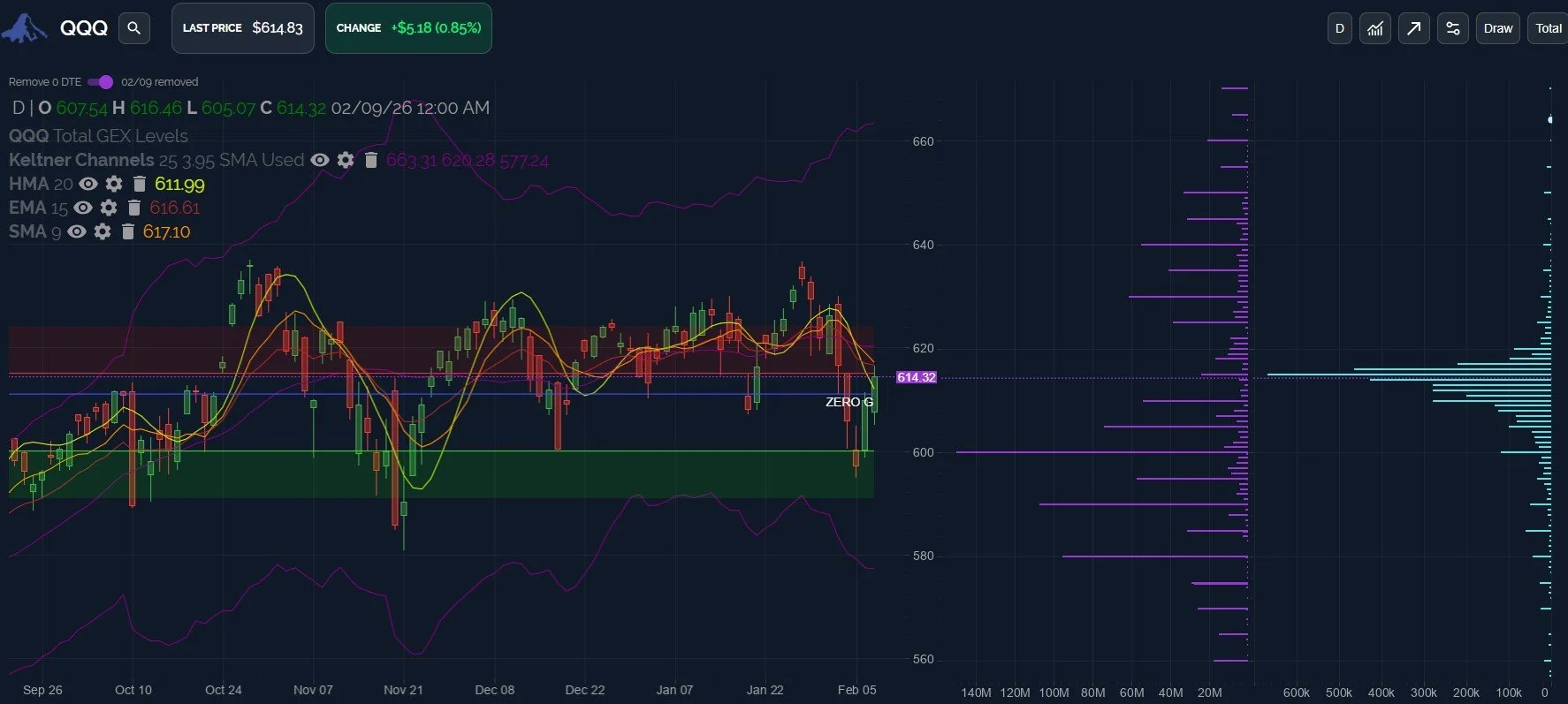
Task: Click the HMA value 611.99
Action: click(179, 184)
